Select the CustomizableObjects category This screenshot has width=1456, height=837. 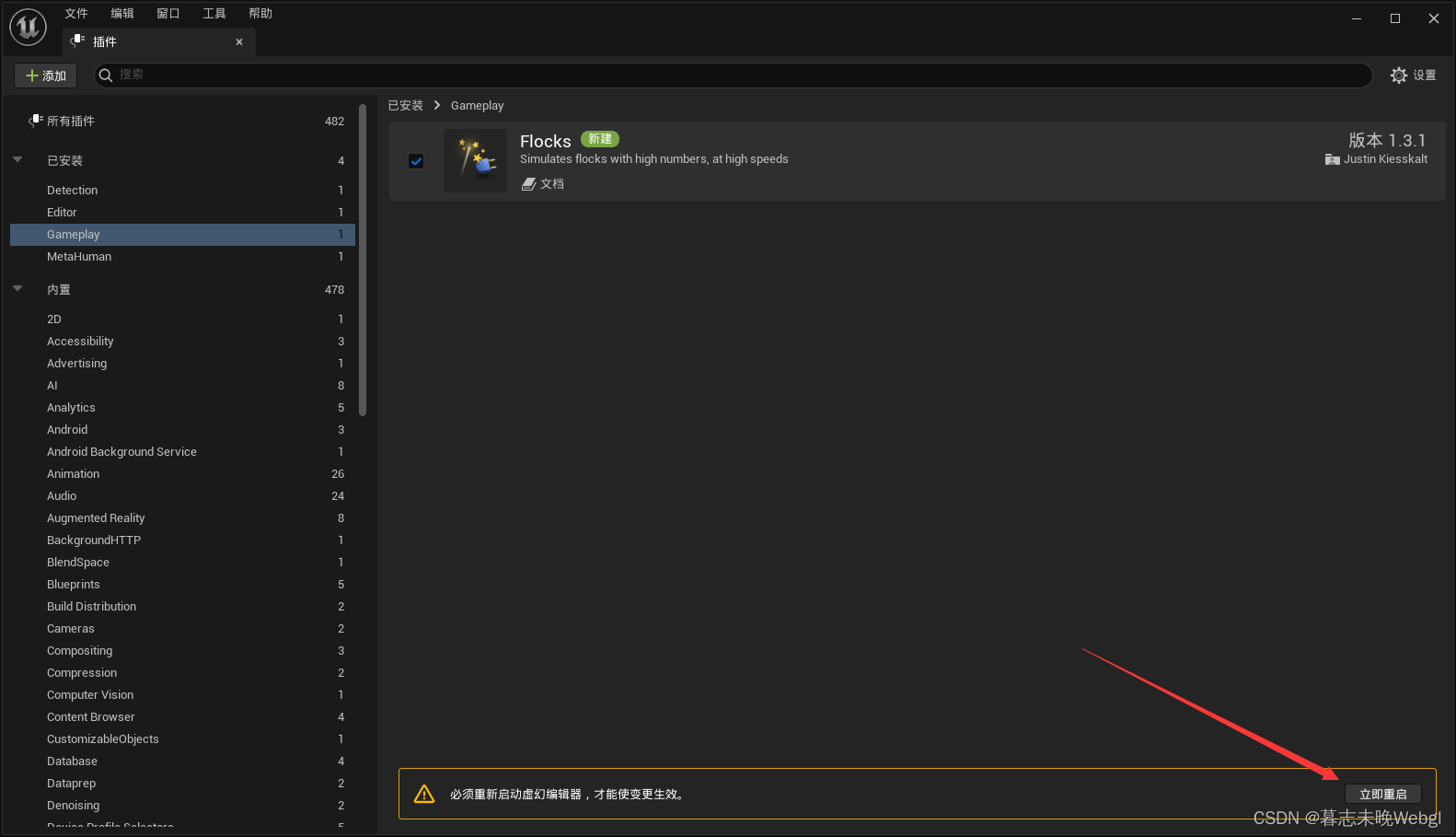[x=182, y=739]
